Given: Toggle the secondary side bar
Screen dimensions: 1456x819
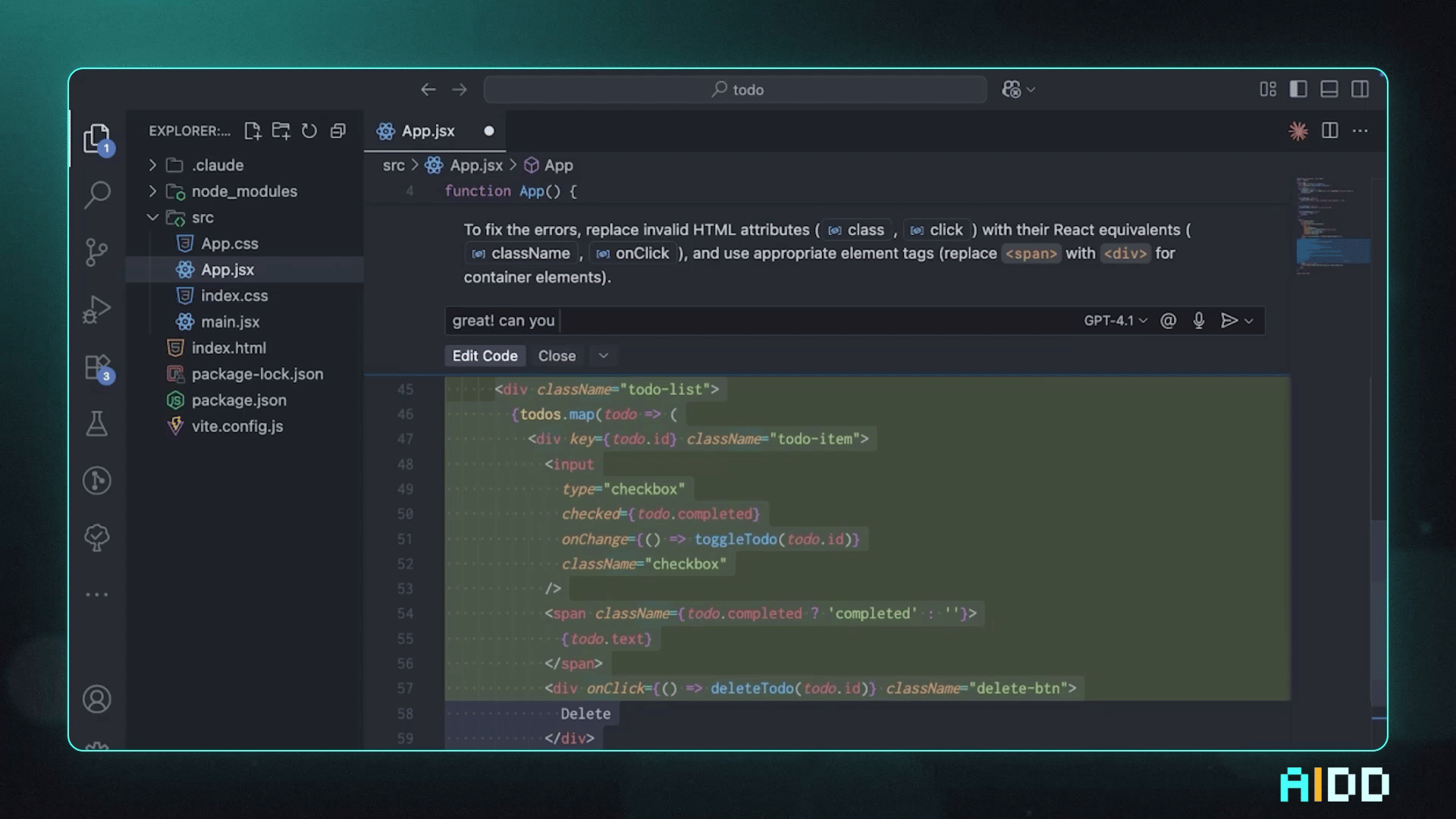Looking at the screenshot, I should (x=1360, y=89).
